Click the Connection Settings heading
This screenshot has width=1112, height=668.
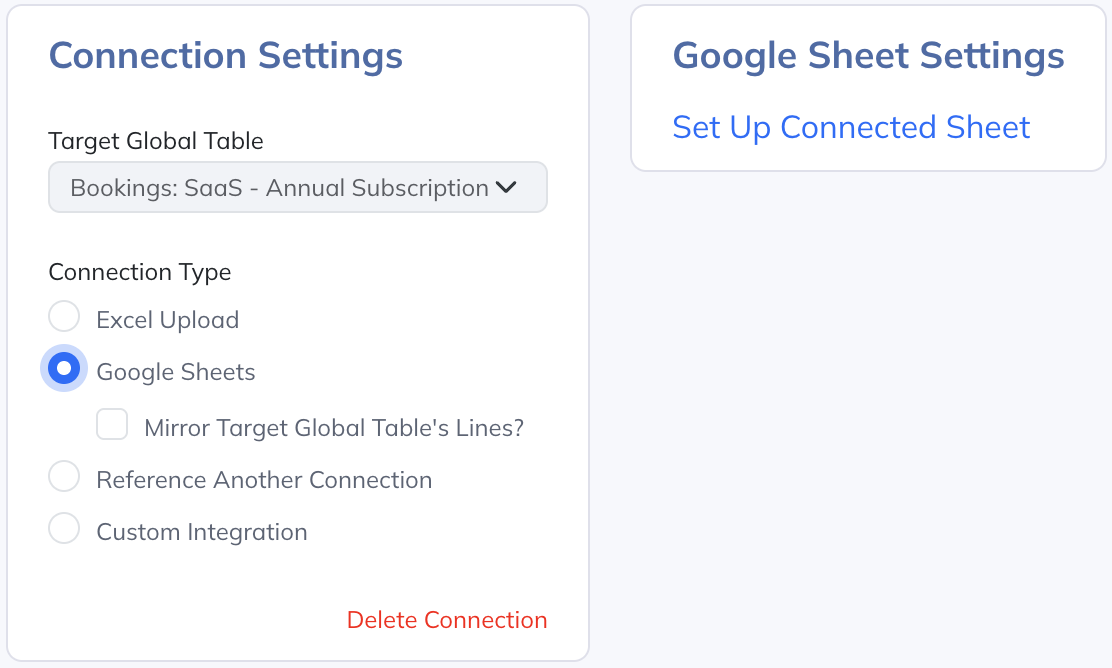226,55
